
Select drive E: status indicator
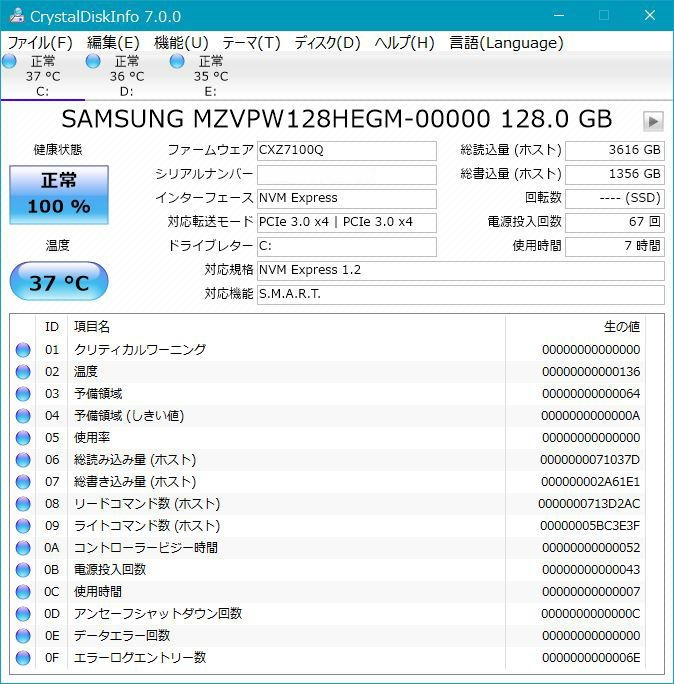coord(177,62)
